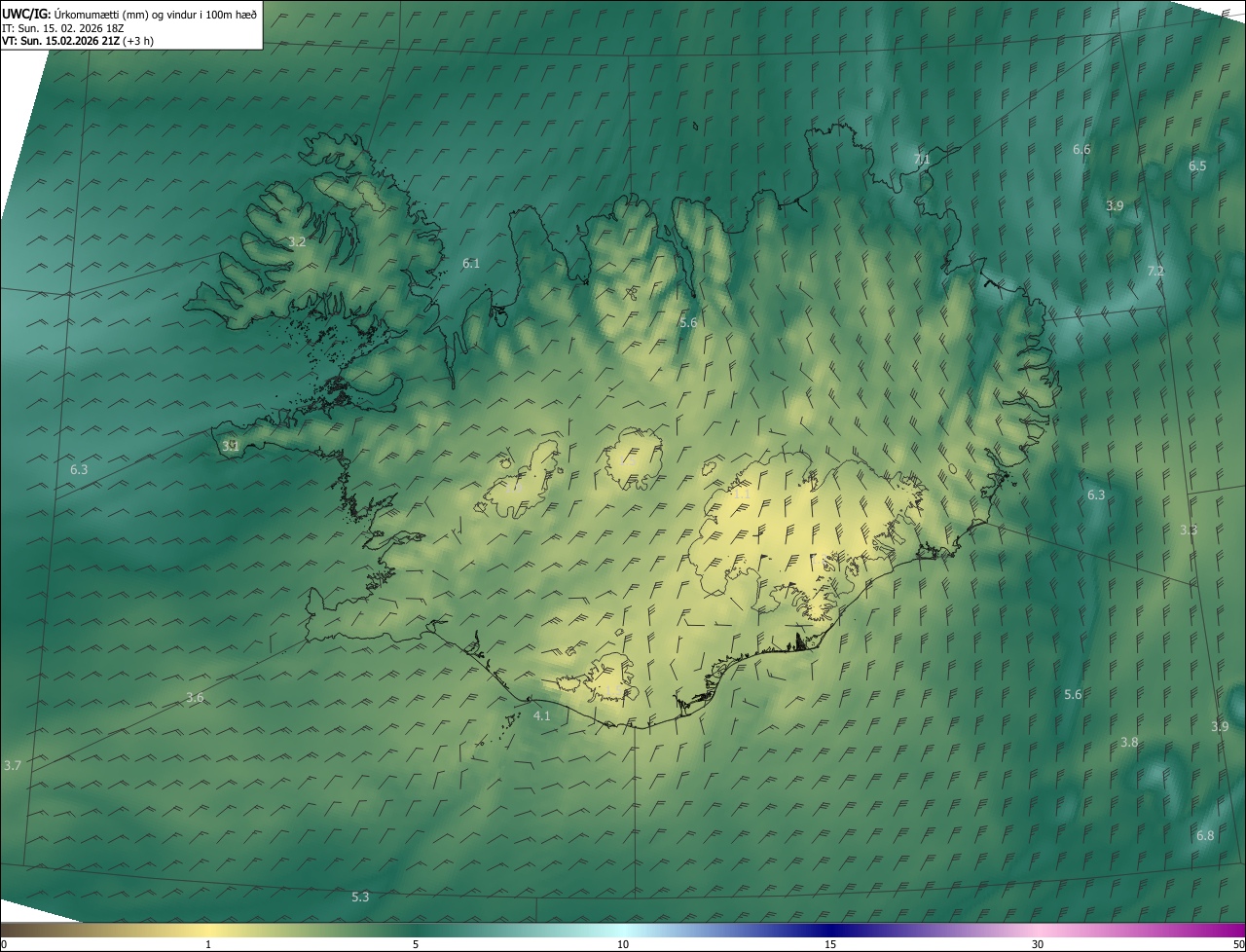Click the 3.6 value label in the southwest
Image resolution: width=1246 pixels, height=952 pixels.
(195, 697)
